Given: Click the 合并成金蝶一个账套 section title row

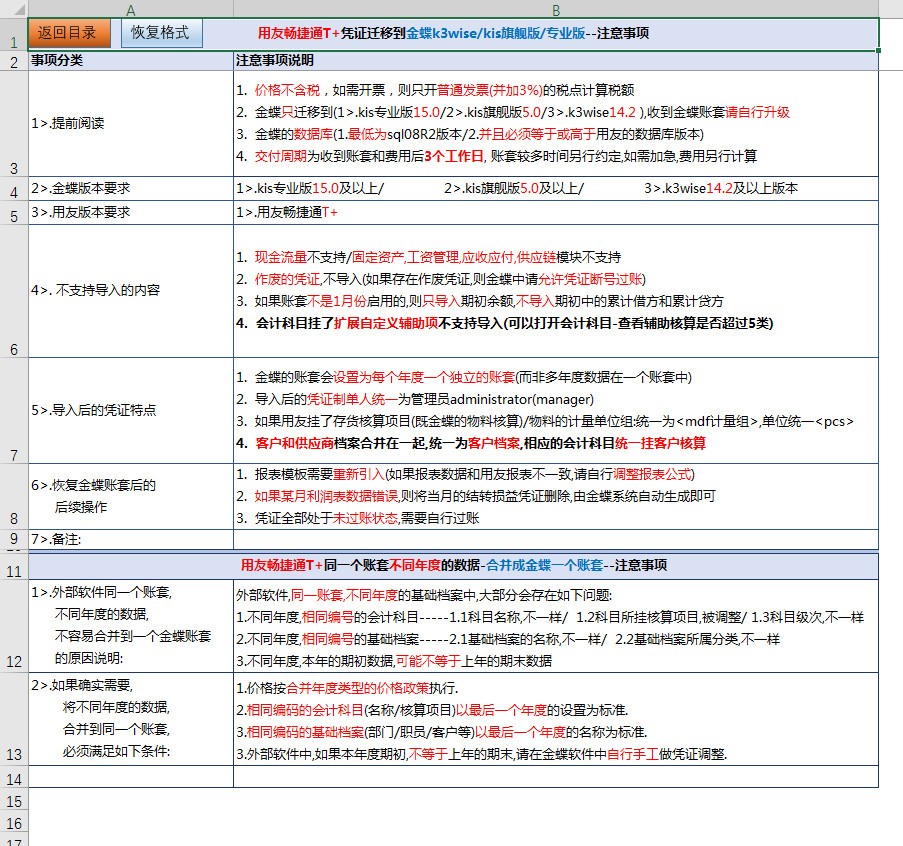Looking at the screenshot, I should [x=453, y=566].
